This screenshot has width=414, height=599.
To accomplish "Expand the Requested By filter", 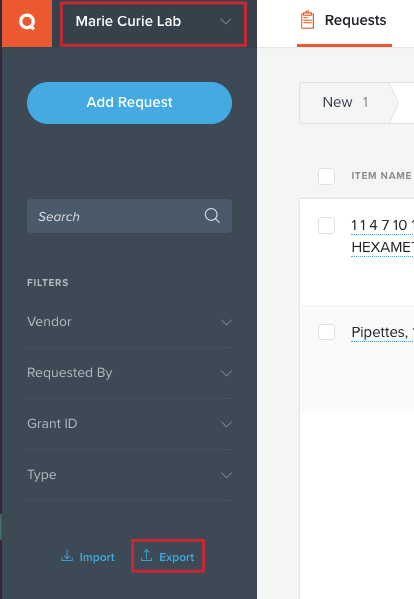I will 129,373.
